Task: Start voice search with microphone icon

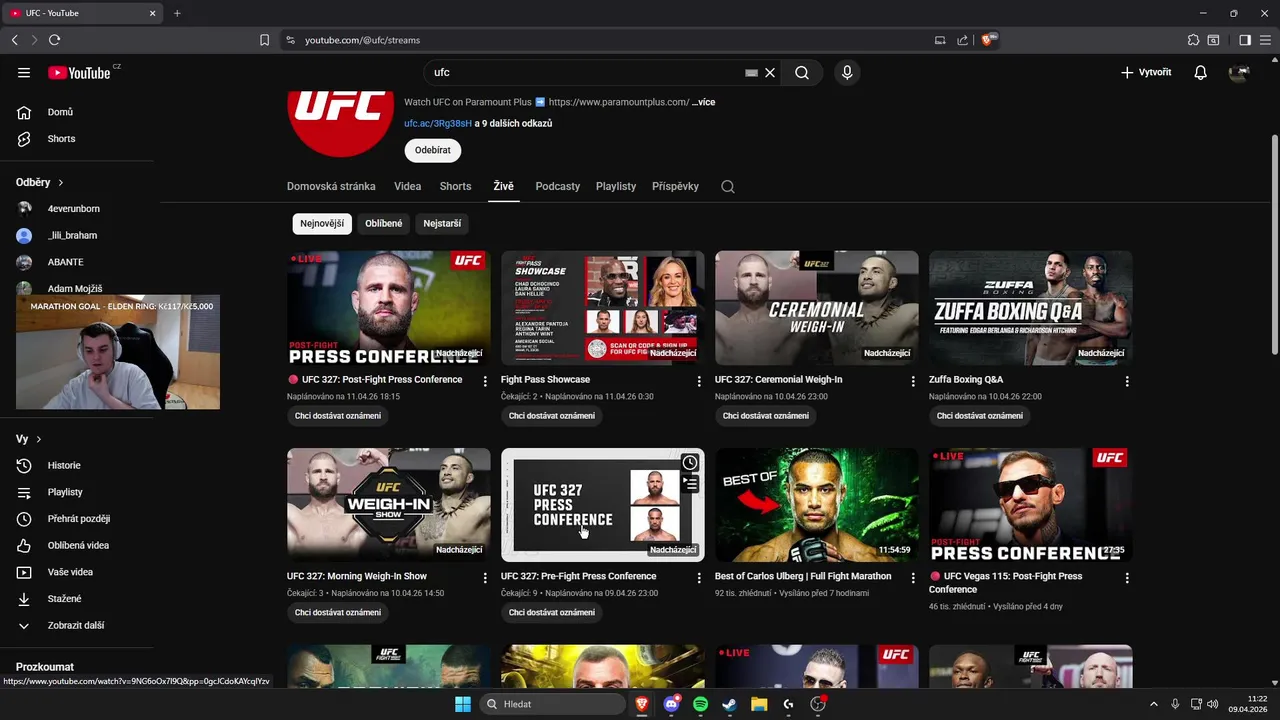Action: click(x=847, y=73)
